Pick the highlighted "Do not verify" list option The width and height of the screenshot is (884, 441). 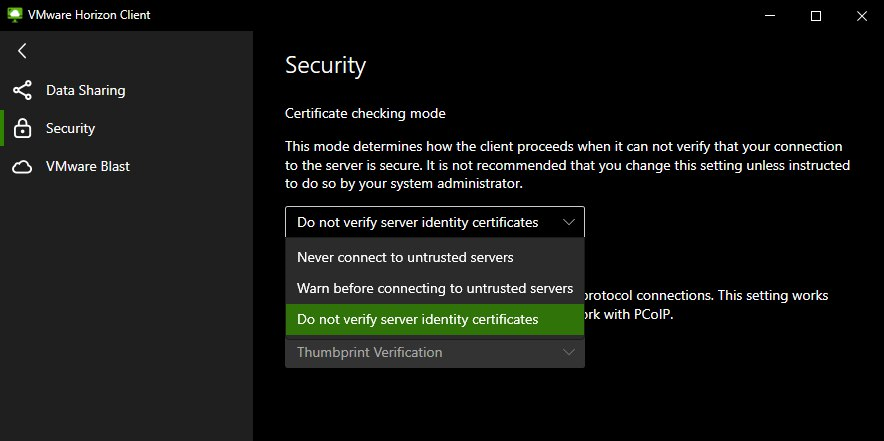point(417,319)
